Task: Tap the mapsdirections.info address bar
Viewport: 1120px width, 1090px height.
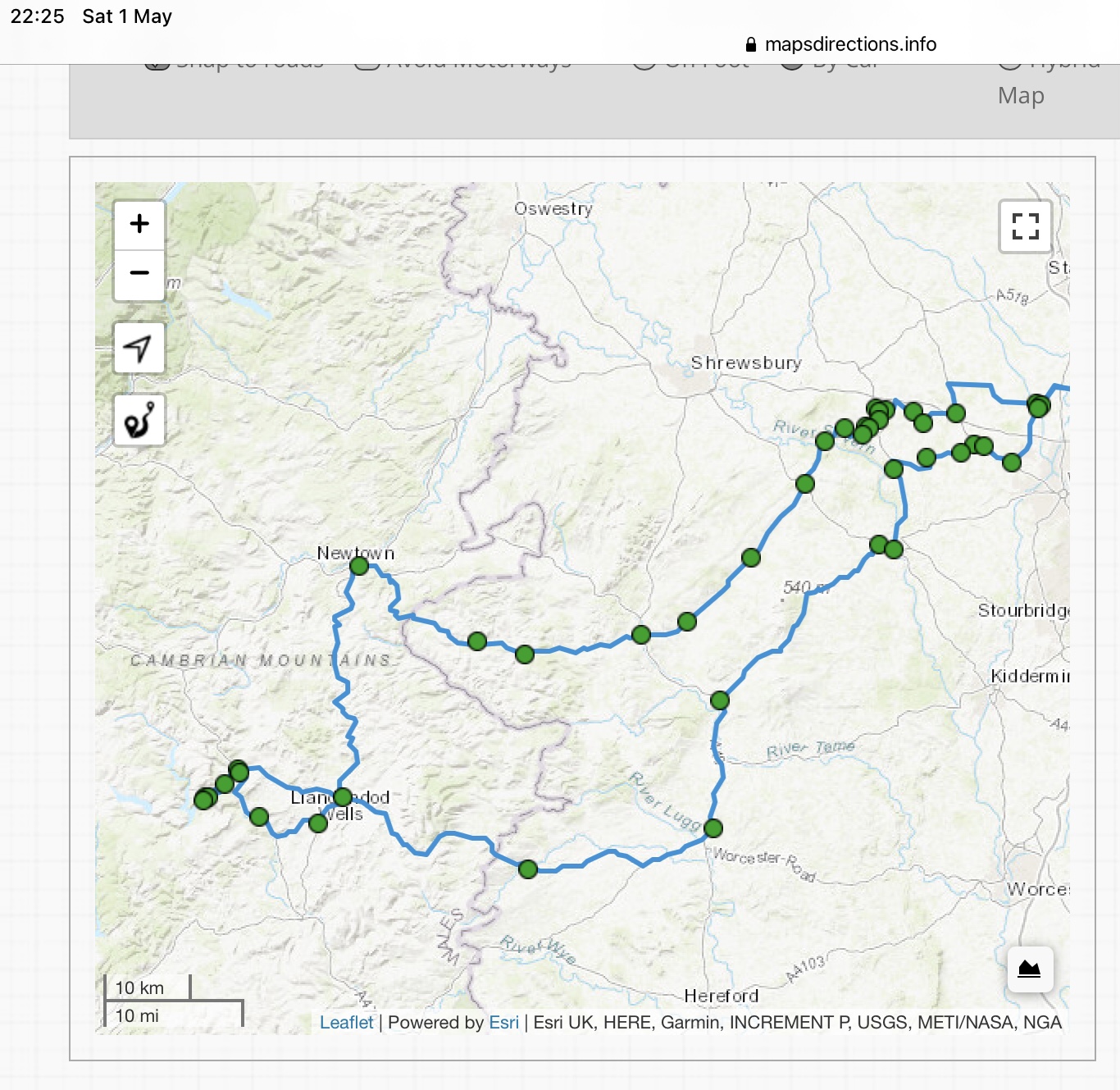Action: tap(849, 44)
